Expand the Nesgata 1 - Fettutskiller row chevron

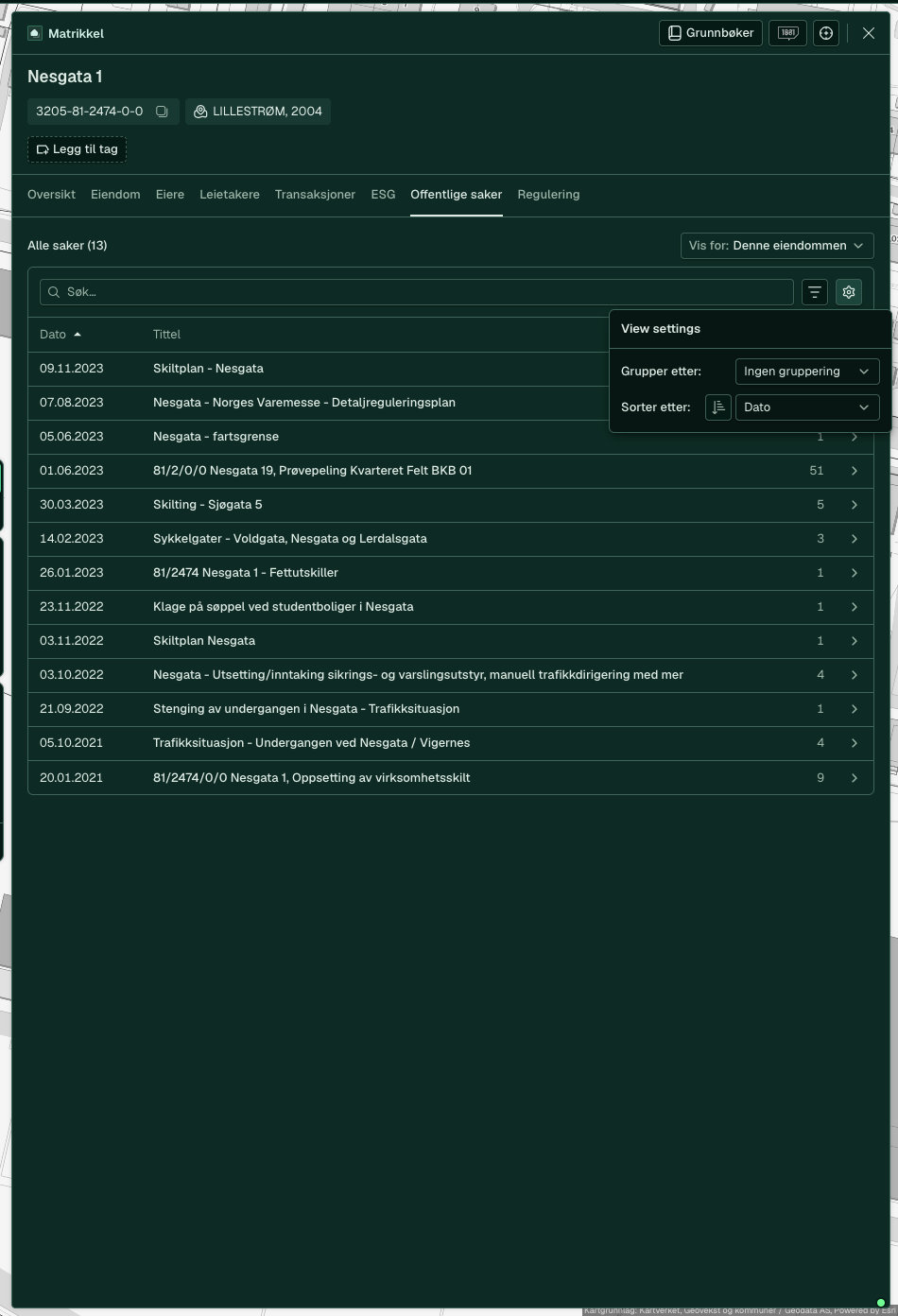[855, 573]
